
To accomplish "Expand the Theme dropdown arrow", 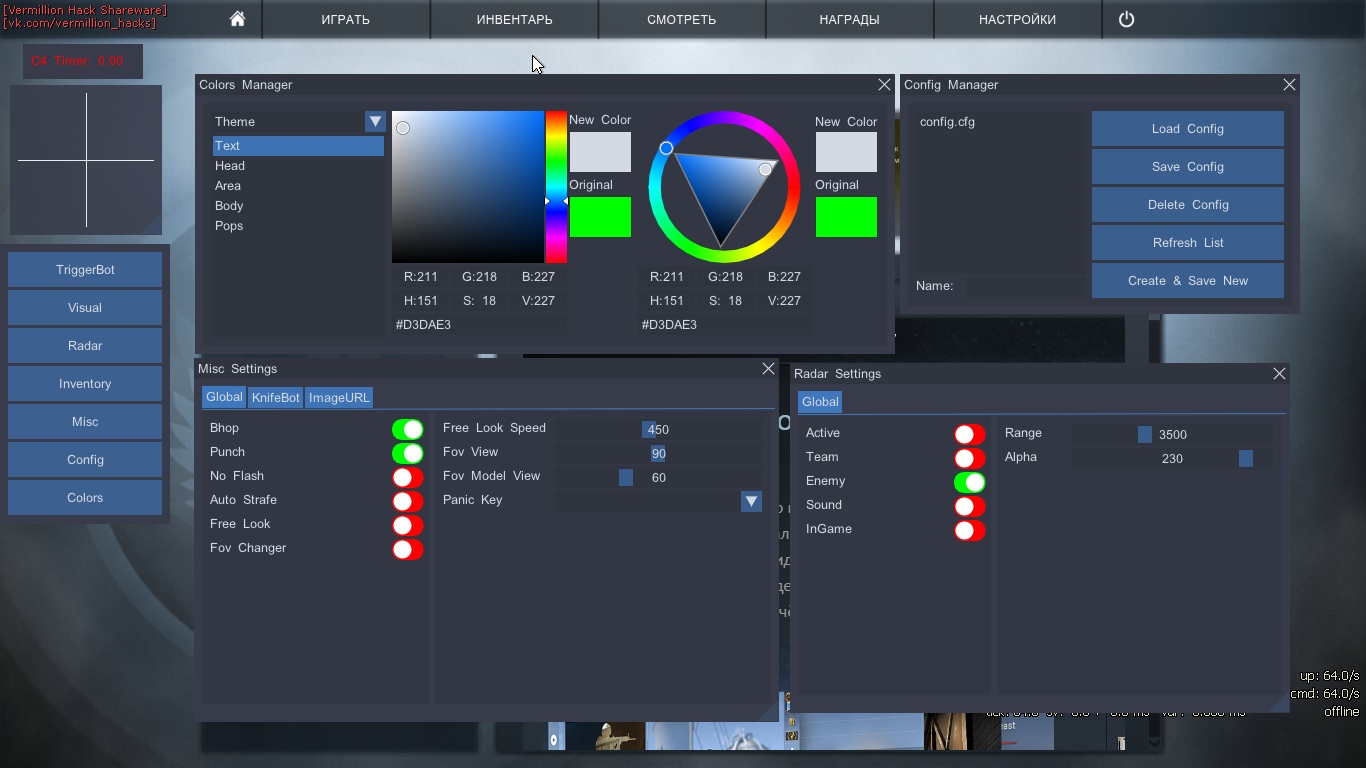I will coord(375,122).
